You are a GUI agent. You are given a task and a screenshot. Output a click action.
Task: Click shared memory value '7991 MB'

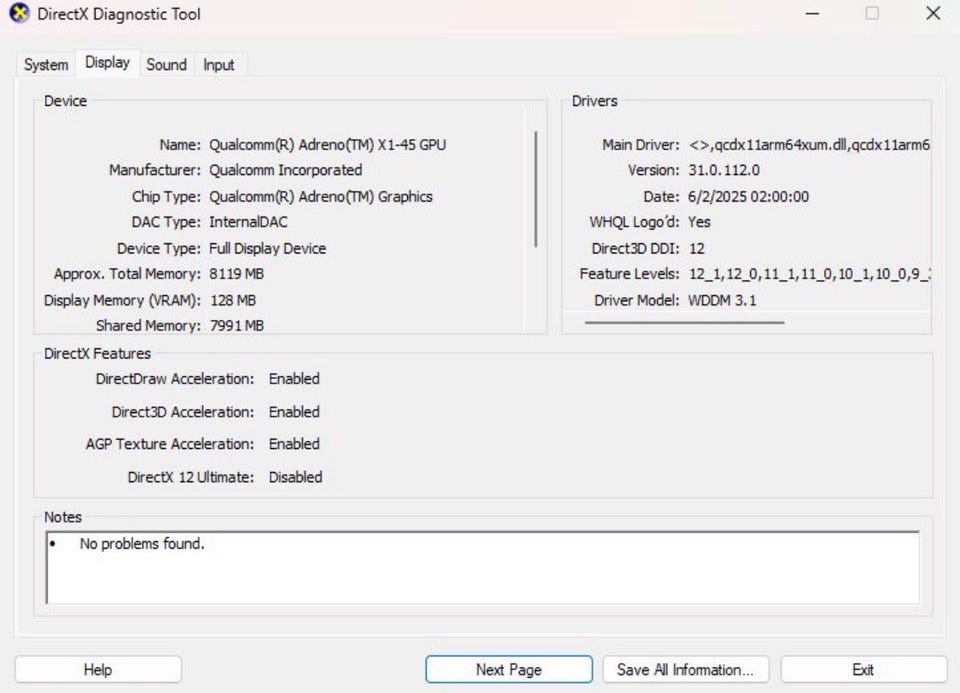pyautogui.click(x=237, y=326)
